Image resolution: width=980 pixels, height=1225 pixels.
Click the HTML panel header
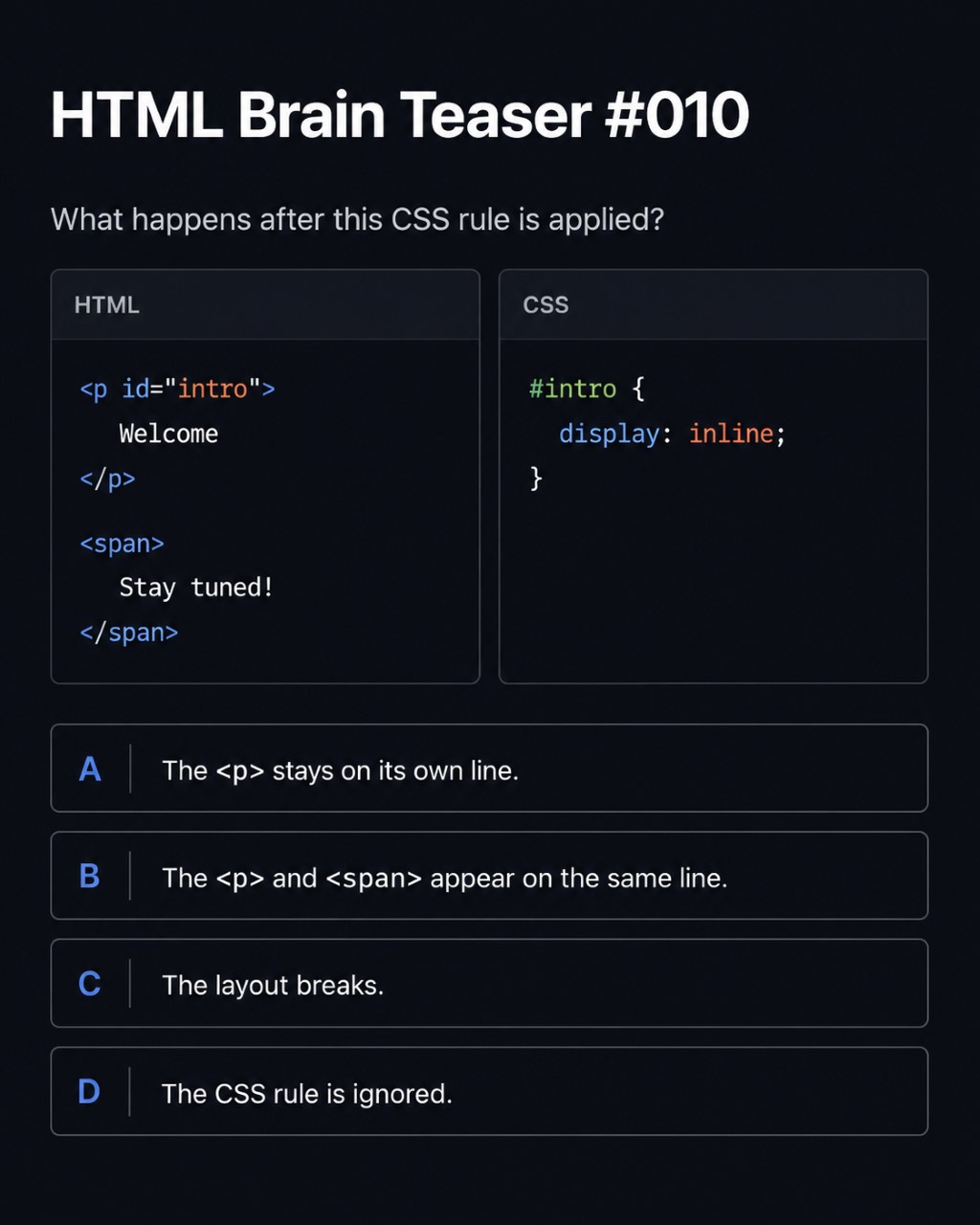click(265, 304)
